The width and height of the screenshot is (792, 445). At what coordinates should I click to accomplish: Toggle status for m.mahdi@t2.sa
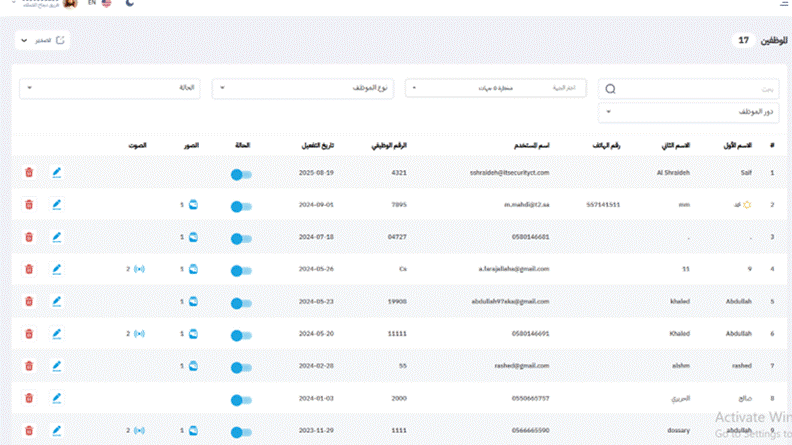coord(241,207)
